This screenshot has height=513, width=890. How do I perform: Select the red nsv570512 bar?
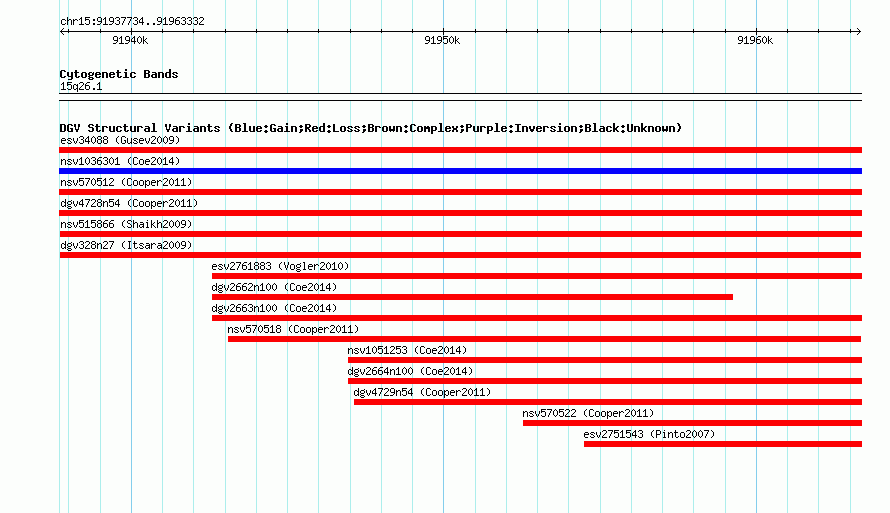click(460, 192)
